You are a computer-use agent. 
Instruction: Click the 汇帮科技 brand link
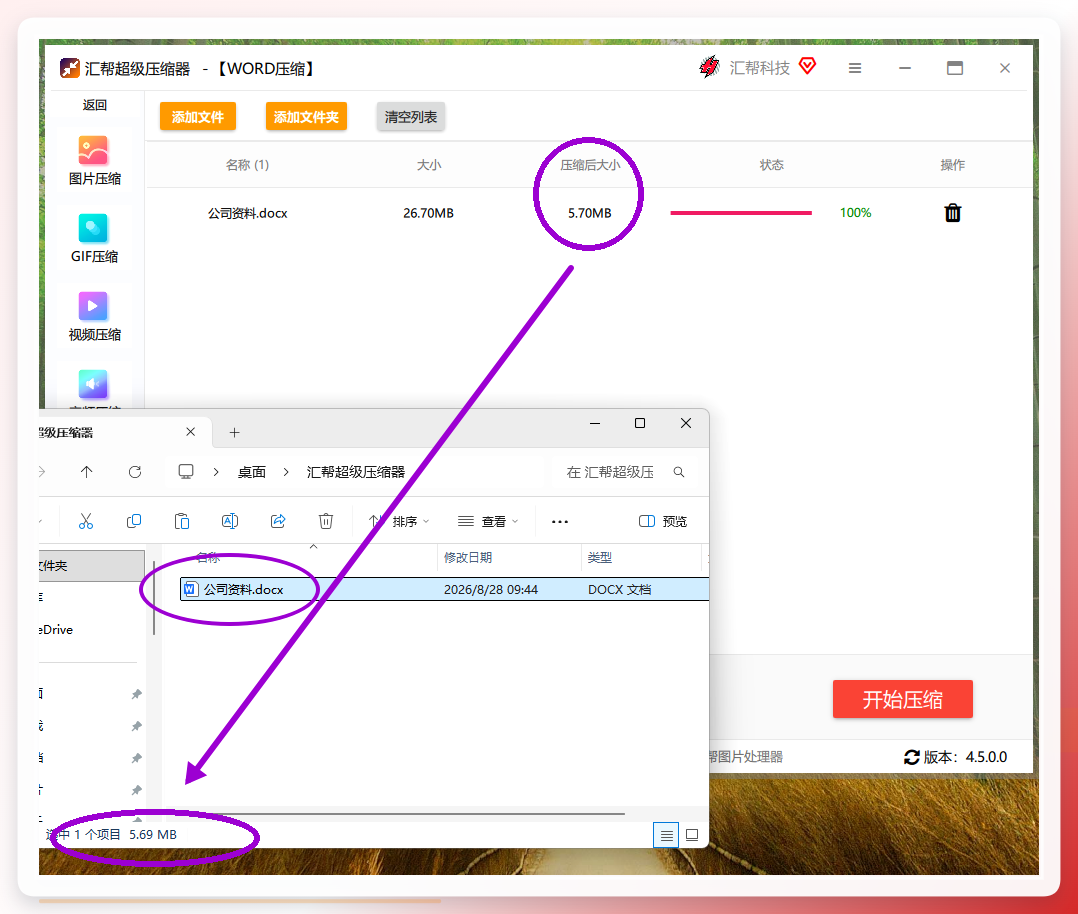click(x=759, y=68)
